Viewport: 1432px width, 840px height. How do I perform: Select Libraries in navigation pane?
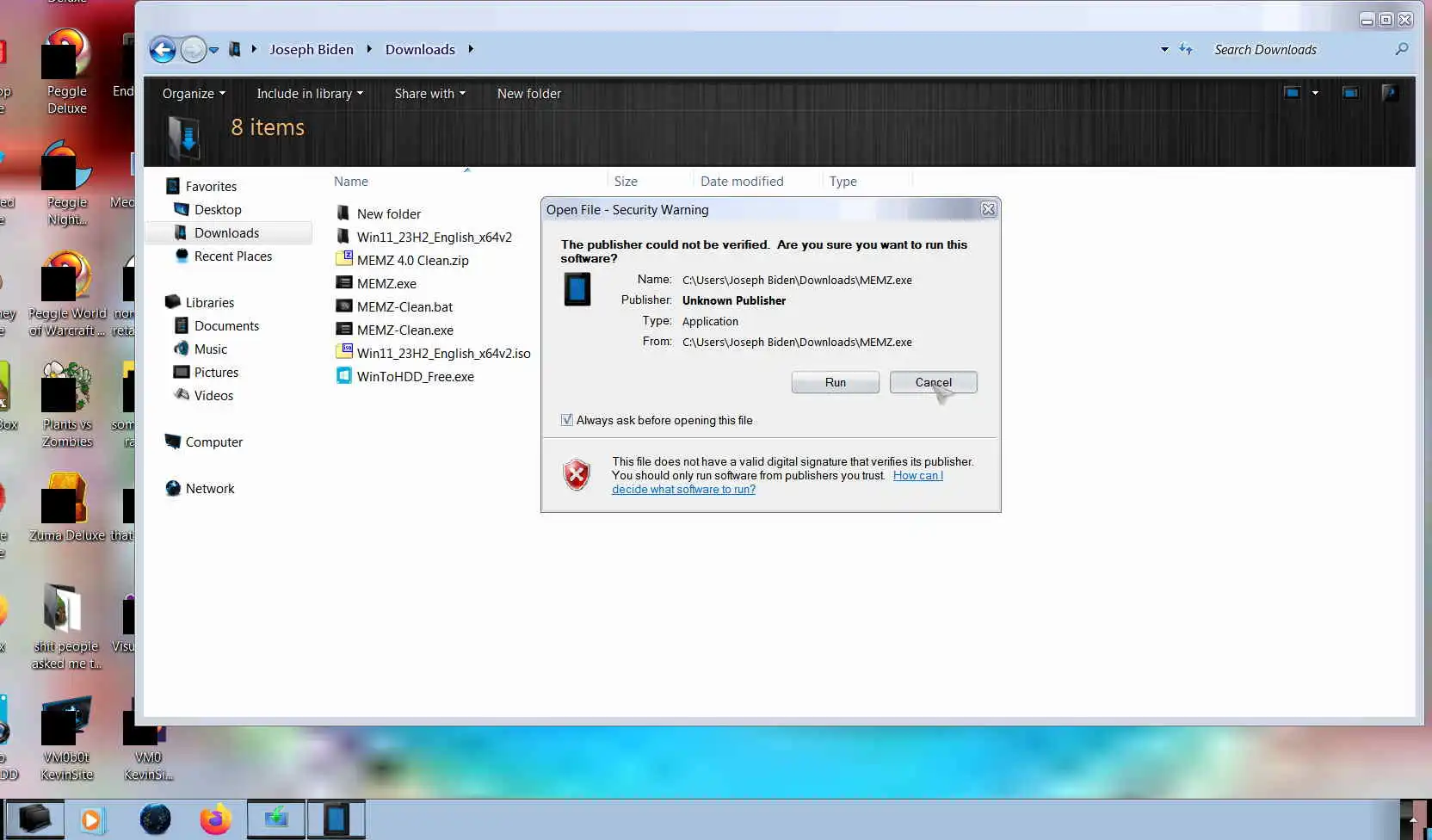(x=209, y=302)
